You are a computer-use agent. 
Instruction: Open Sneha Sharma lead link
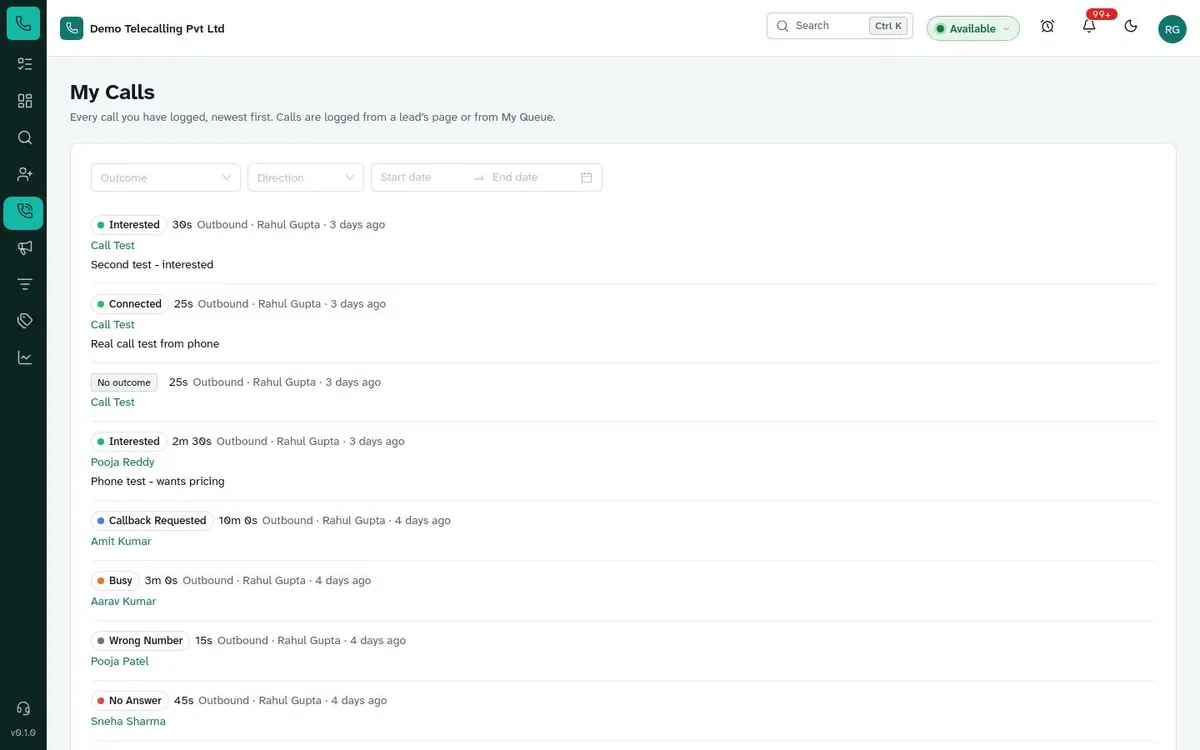(x=128, y=721)
